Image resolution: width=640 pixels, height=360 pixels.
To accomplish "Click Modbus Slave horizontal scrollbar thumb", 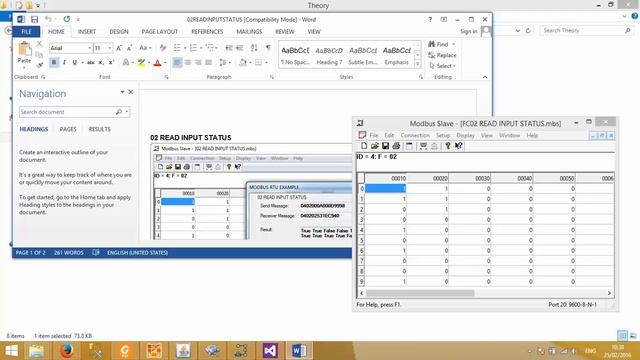I will (x=420, y=293).
